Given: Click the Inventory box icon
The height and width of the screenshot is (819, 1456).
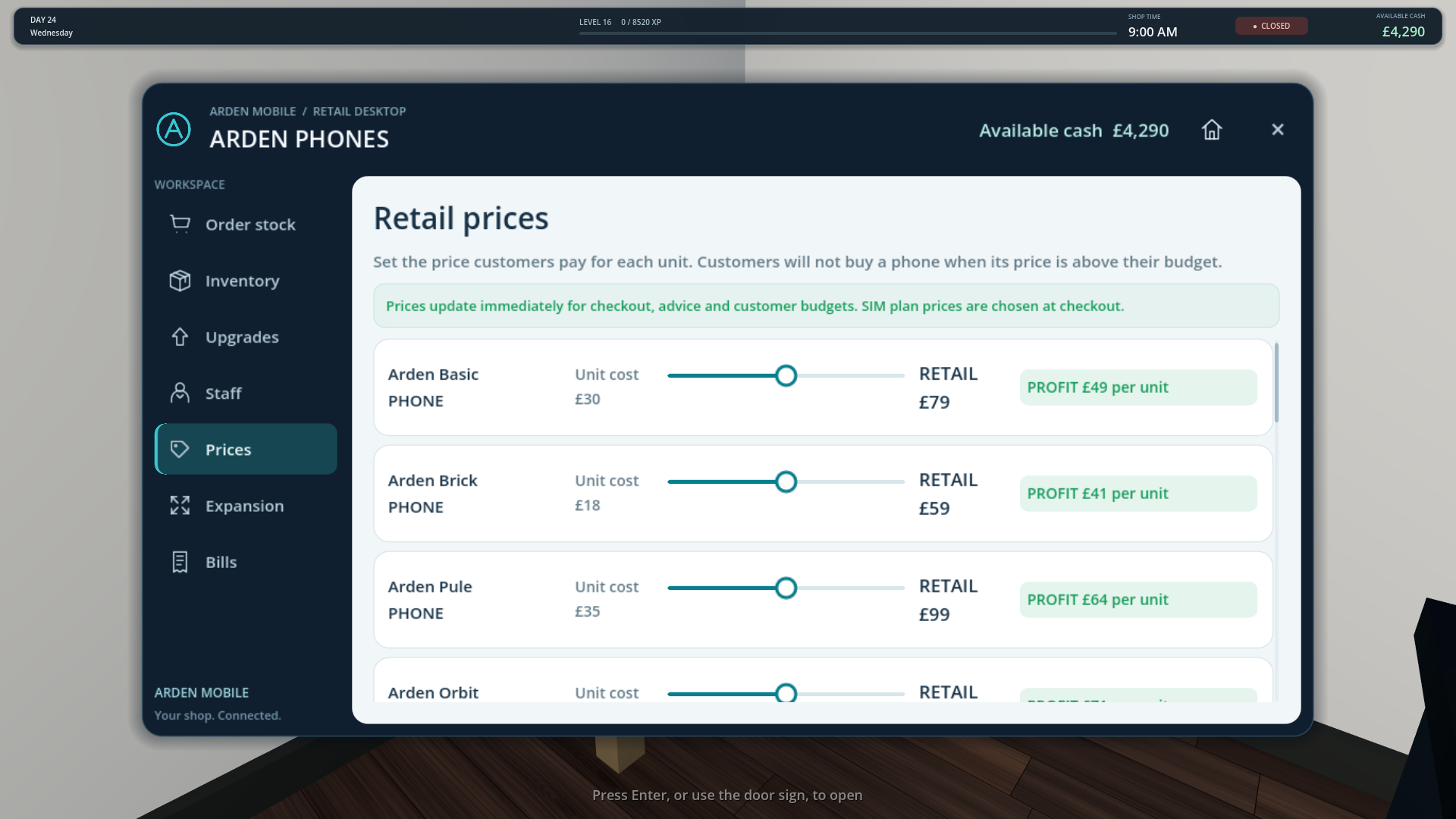Looking at the screenshot, I should (180, 281).
